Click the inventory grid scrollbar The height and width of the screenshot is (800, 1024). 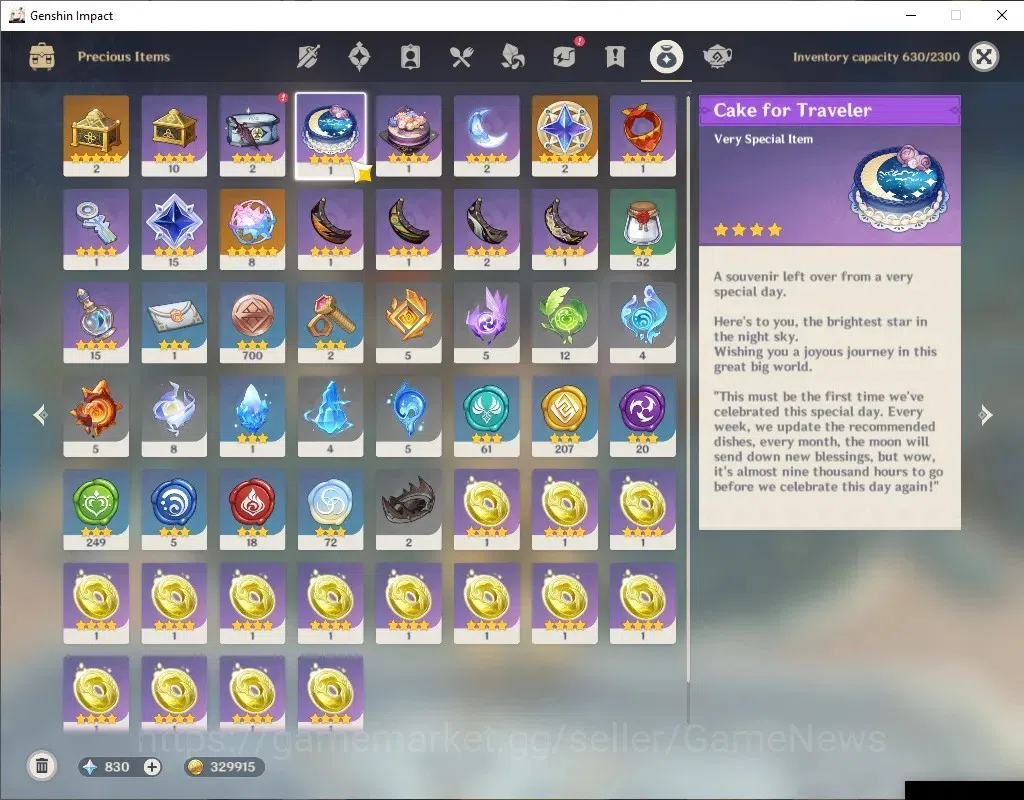click(688, 392)
